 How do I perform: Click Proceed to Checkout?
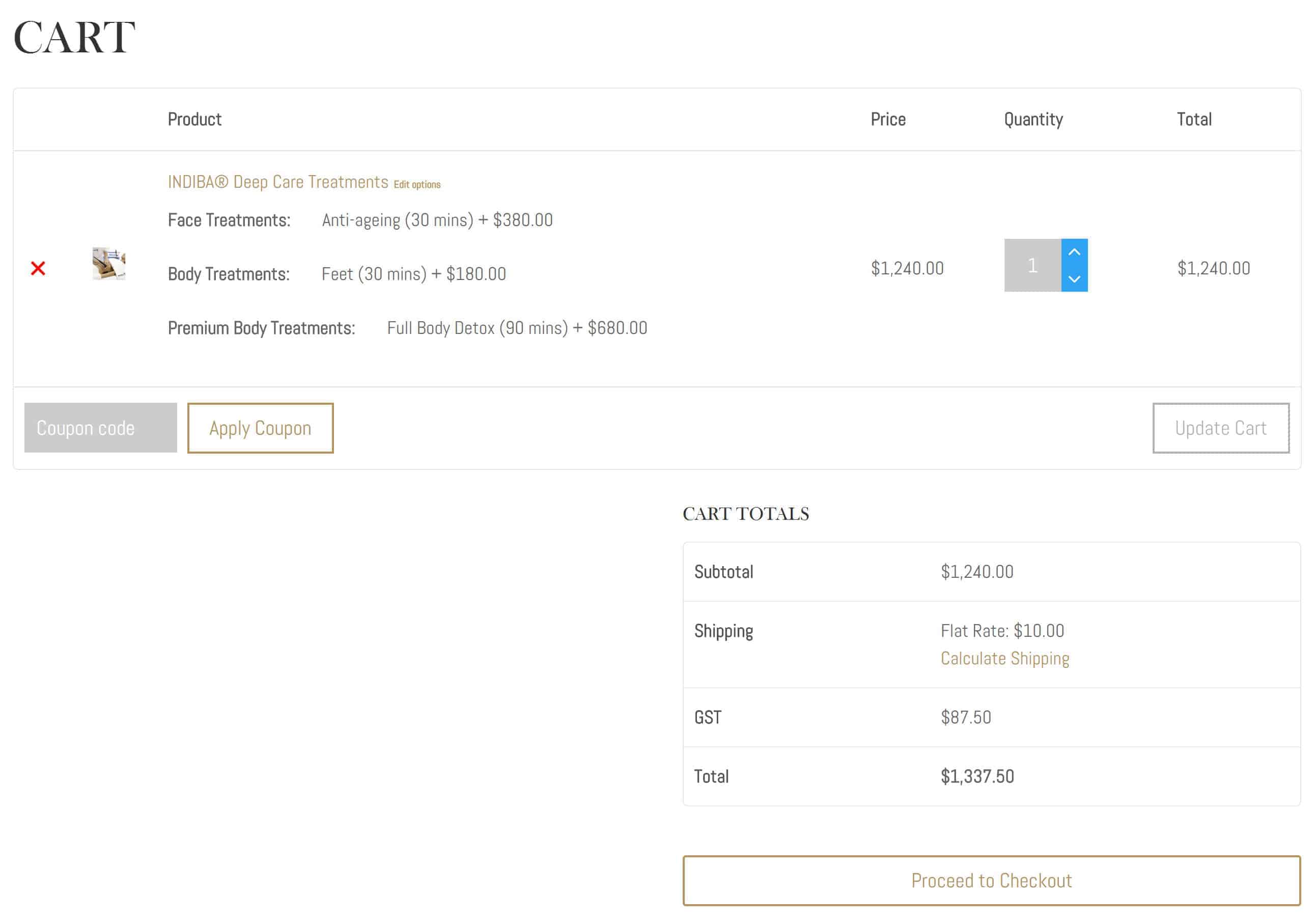tap(992, 880)
